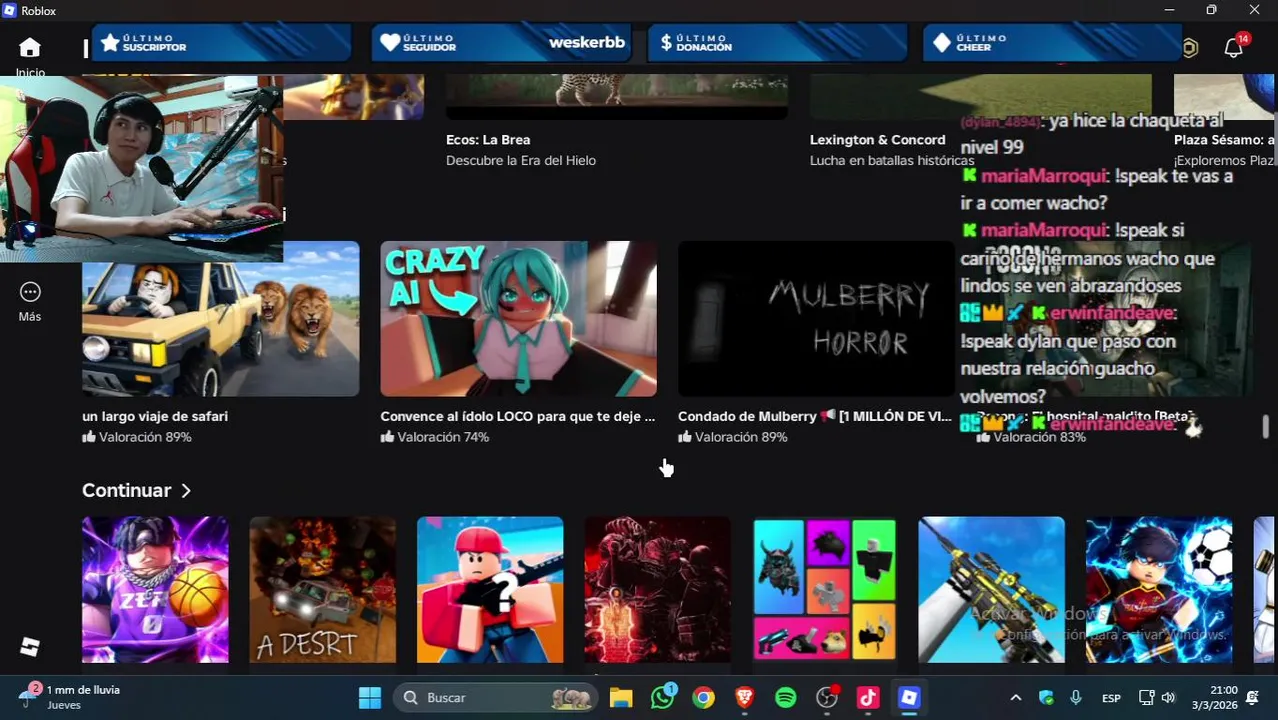The image size is (1278, 720).
Task: Open Roblox notifications bell
Action: [x=1234, y=48]
